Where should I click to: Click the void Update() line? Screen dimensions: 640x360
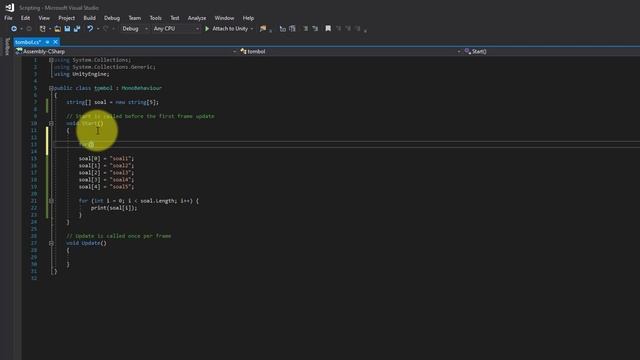(86, 243)
